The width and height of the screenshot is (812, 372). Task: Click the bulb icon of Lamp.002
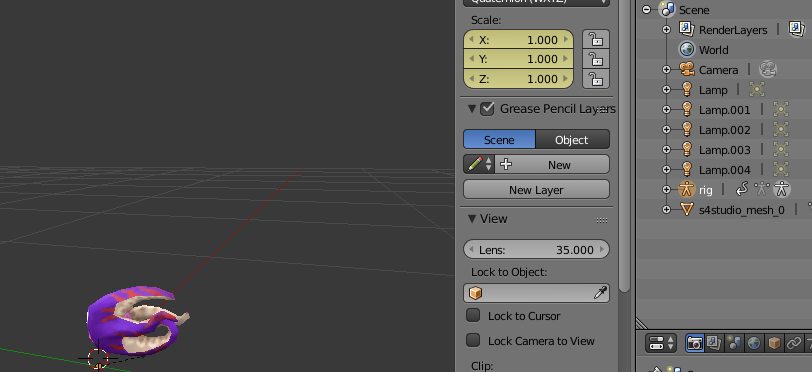point(687,130)
